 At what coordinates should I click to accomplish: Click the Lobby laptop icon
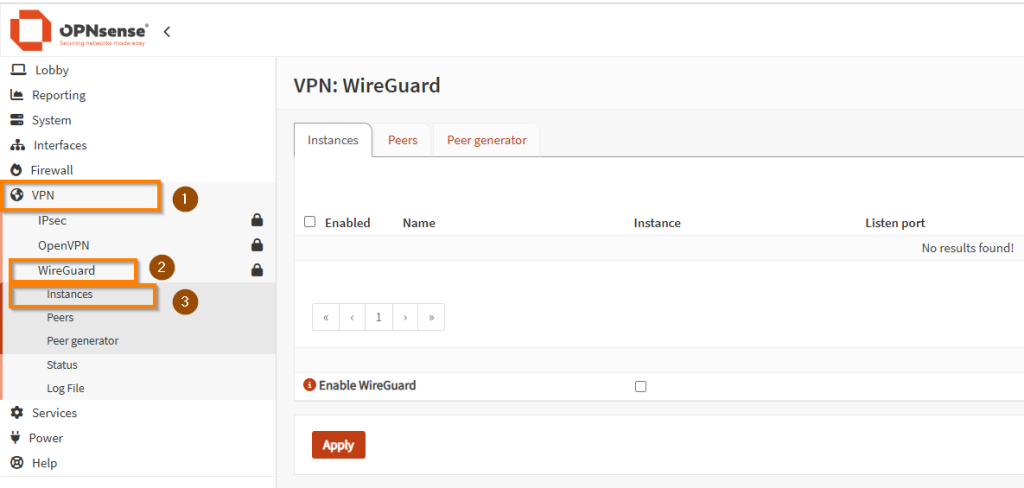tap(17, 70)
